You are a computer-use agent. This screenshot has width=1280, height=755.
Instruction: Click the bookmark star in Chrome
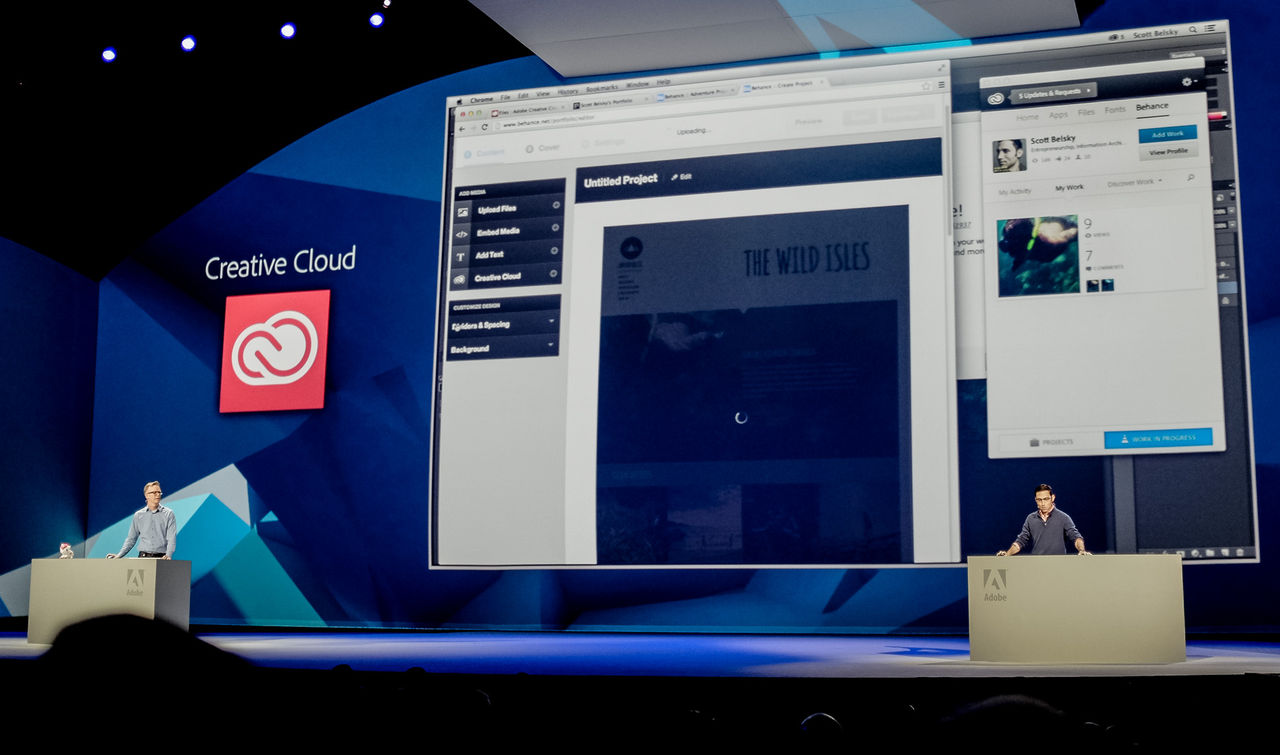(x=926, y=87)
